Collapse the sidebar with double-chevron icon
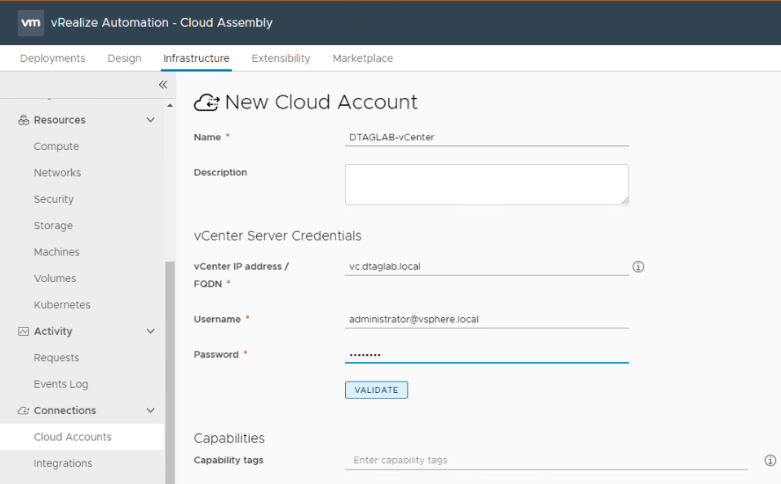 [163, 85]
